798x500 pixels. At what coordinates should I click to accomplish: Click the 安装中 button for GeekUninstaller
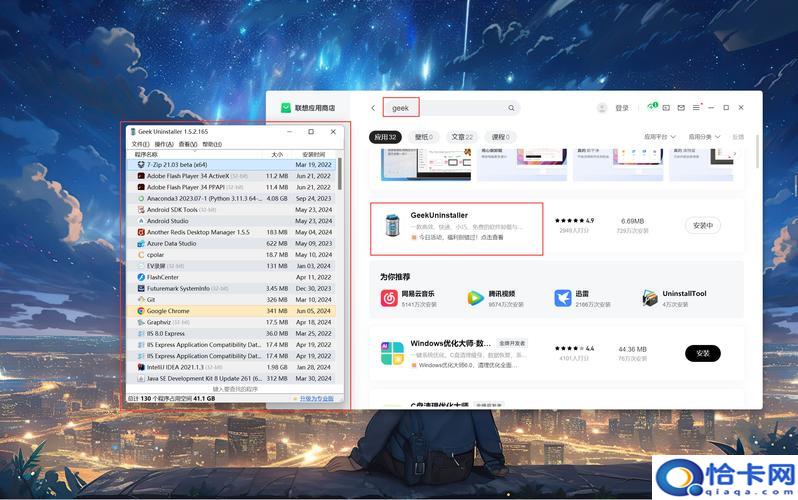(703, 226)
